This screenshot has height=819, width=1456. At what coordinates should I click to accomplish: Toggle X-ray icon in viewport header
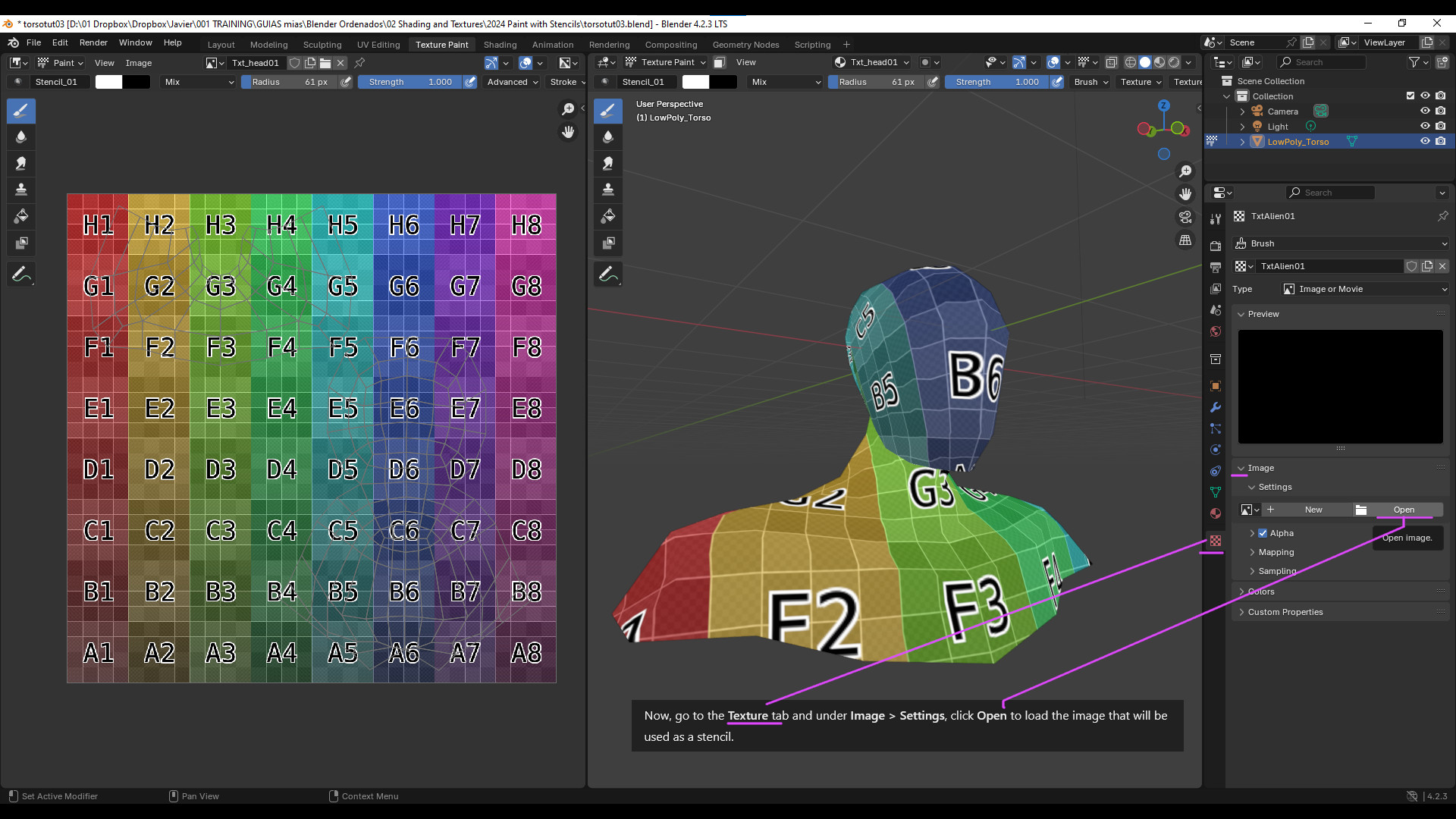[1112, 62]
